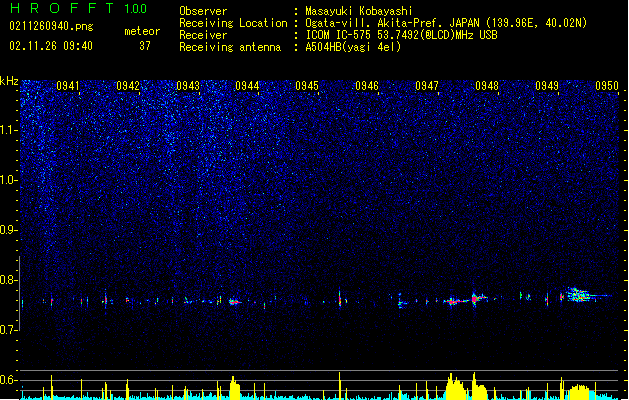The image size is (629, 400).
Task: Click the yellow intensity block below 0949
Action: click(578, 392)
